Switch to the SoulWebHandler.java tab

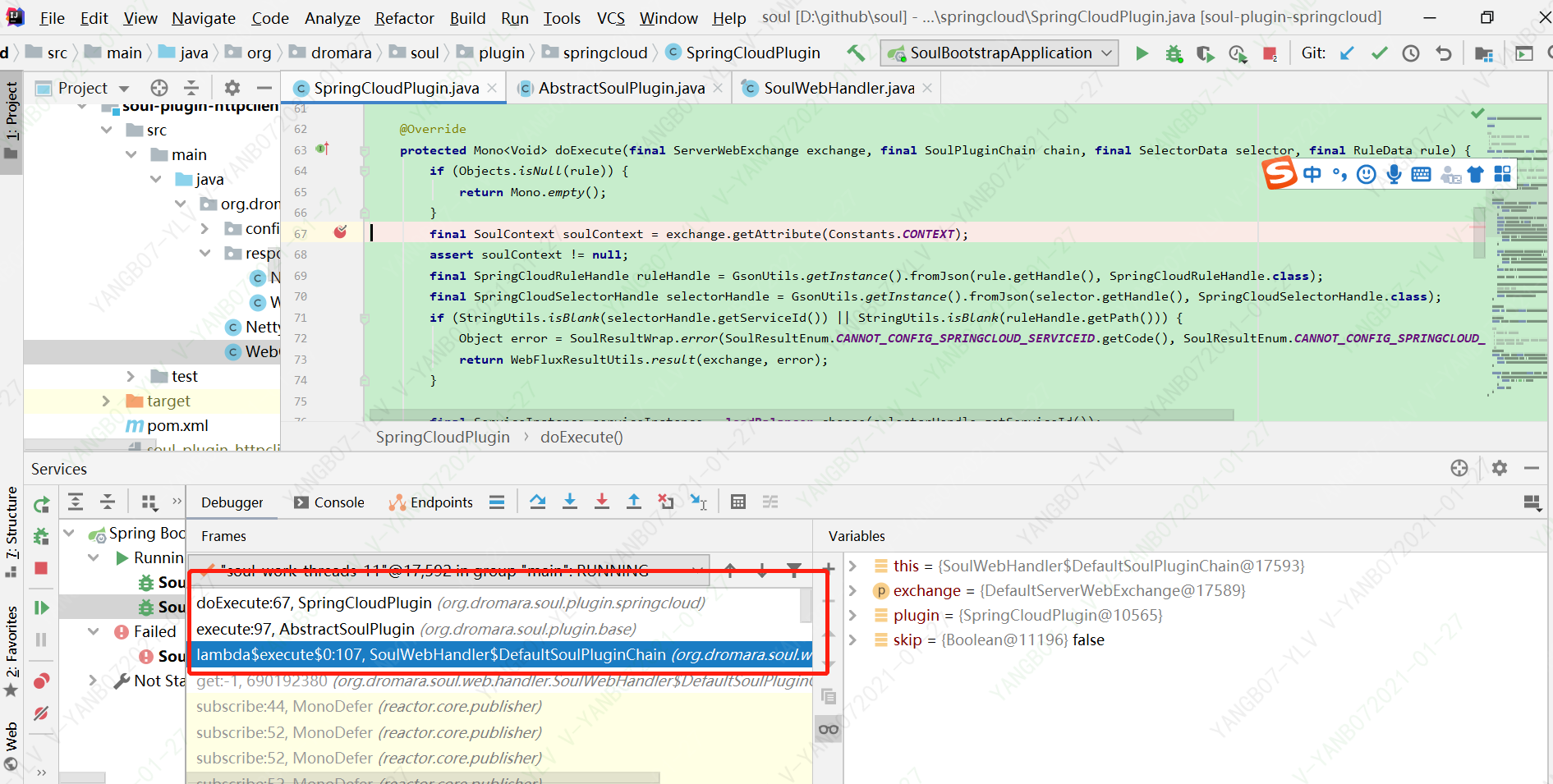coord(839,88)
